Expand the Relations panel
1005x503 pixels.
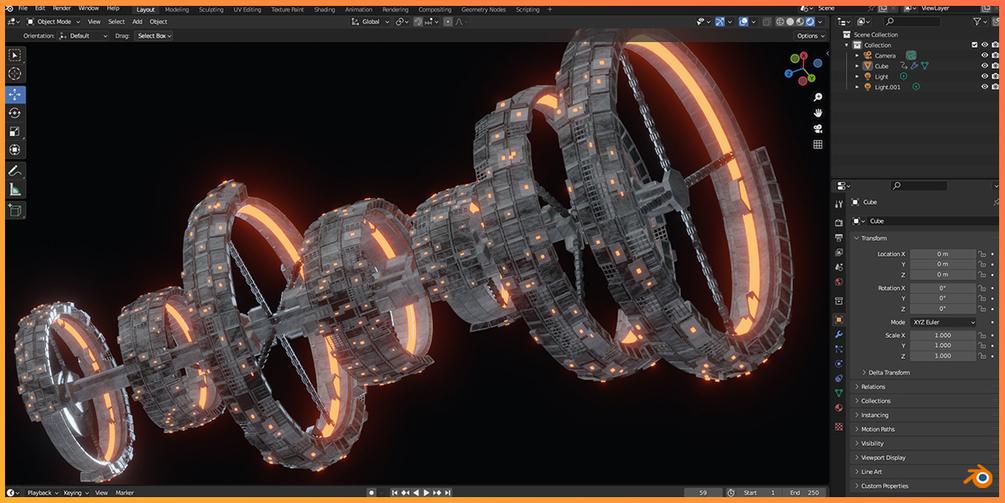(872, 387)
